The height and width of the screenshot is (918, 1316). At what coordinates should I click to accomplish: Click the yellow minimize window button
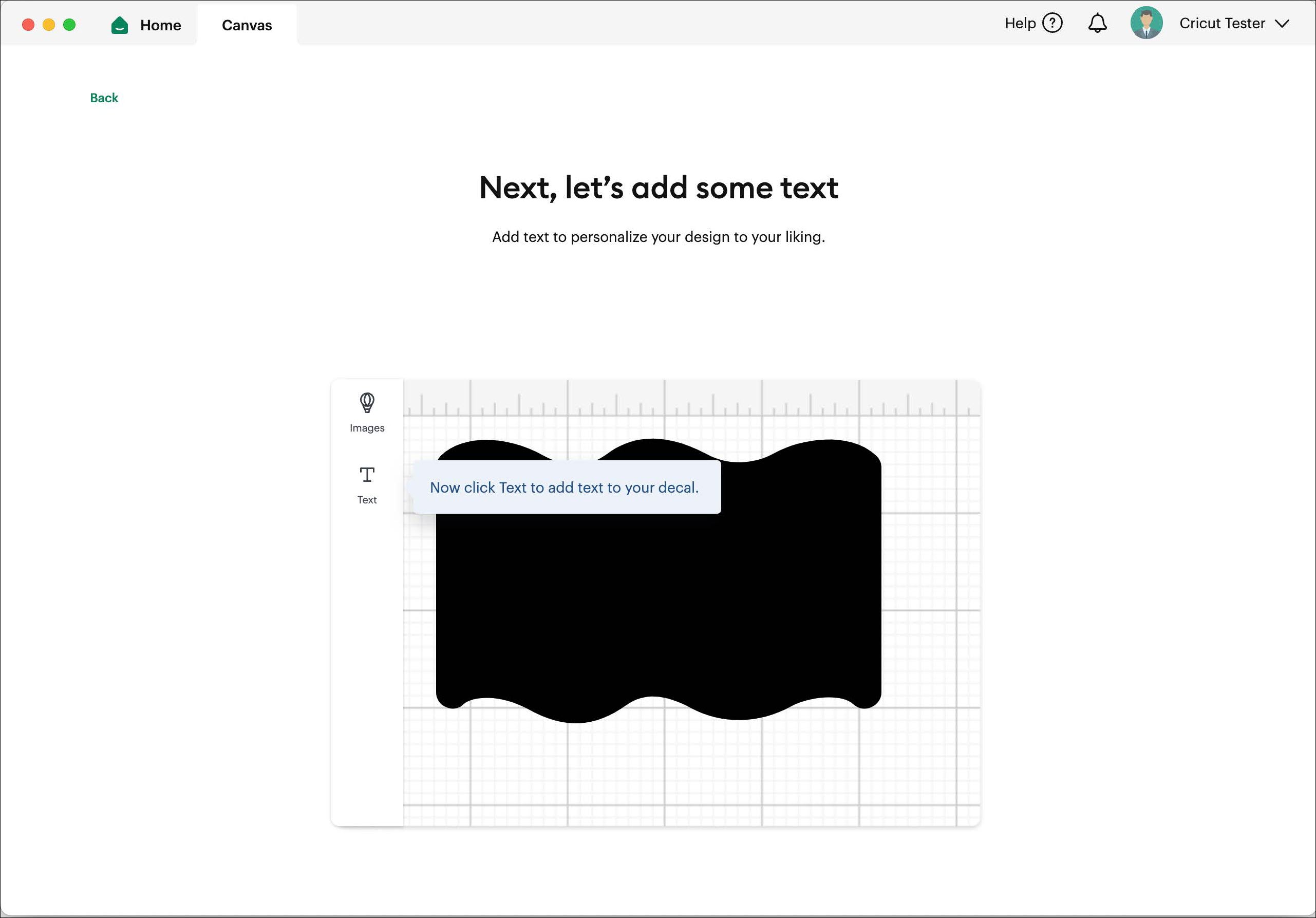pos(49,24)
